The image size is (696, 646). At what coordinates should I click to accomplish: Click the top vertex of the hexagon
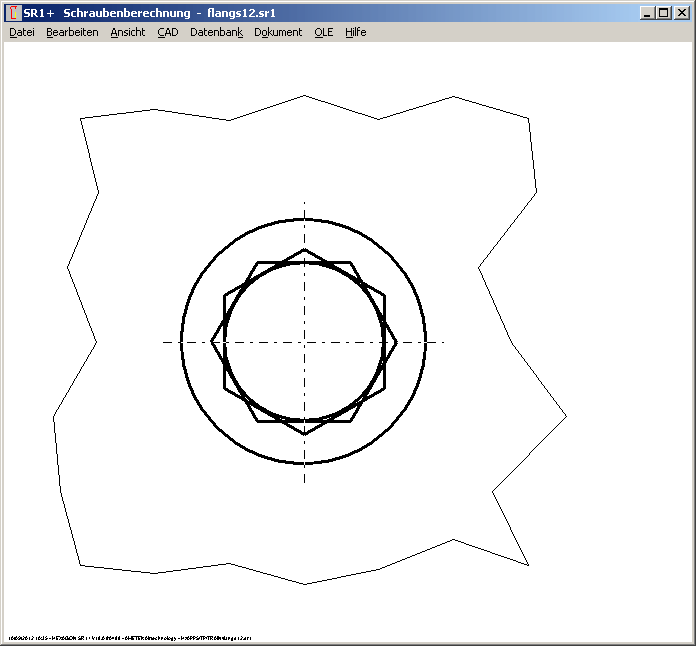pyautogui.click(x=304, y=250)
